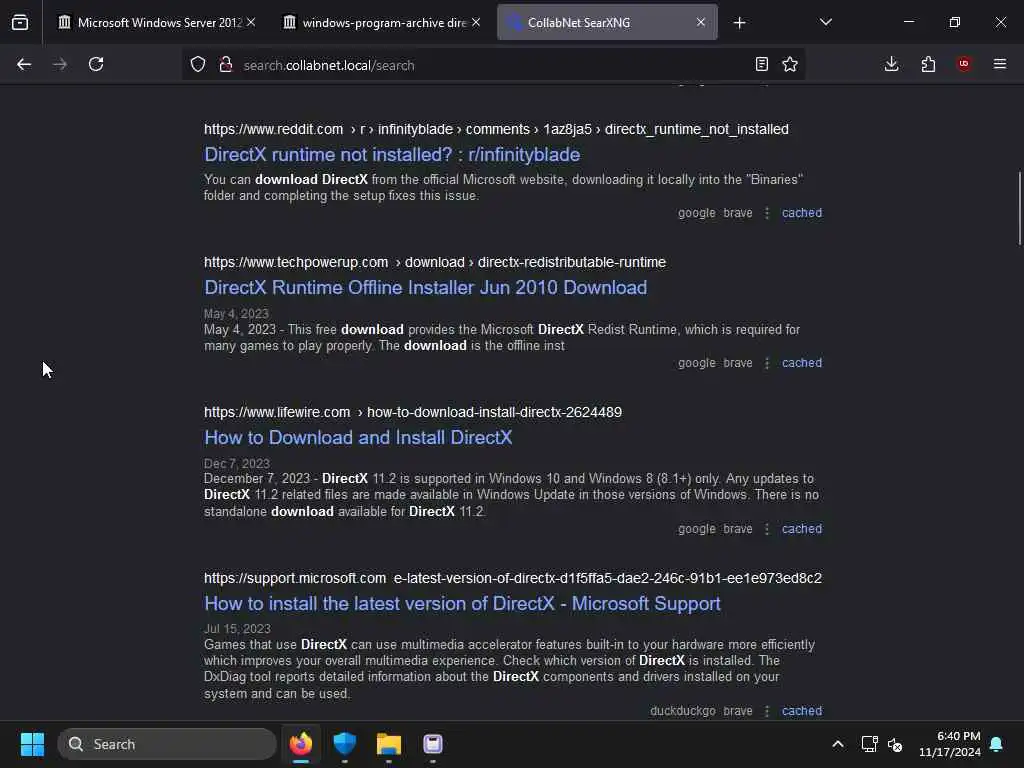Open cached version of reddit result
This screenshot has width=1024, height=768.
802,213
